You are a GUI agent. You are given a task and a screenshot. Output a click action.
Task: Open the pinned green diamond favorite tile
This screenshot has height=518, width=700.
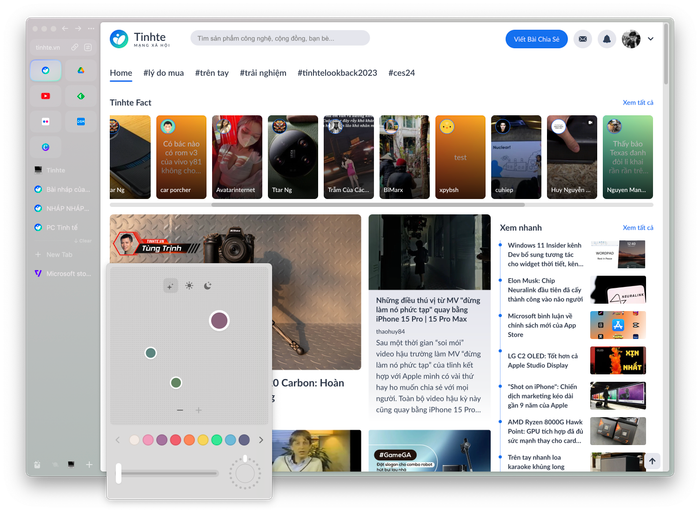coord(81,96)
